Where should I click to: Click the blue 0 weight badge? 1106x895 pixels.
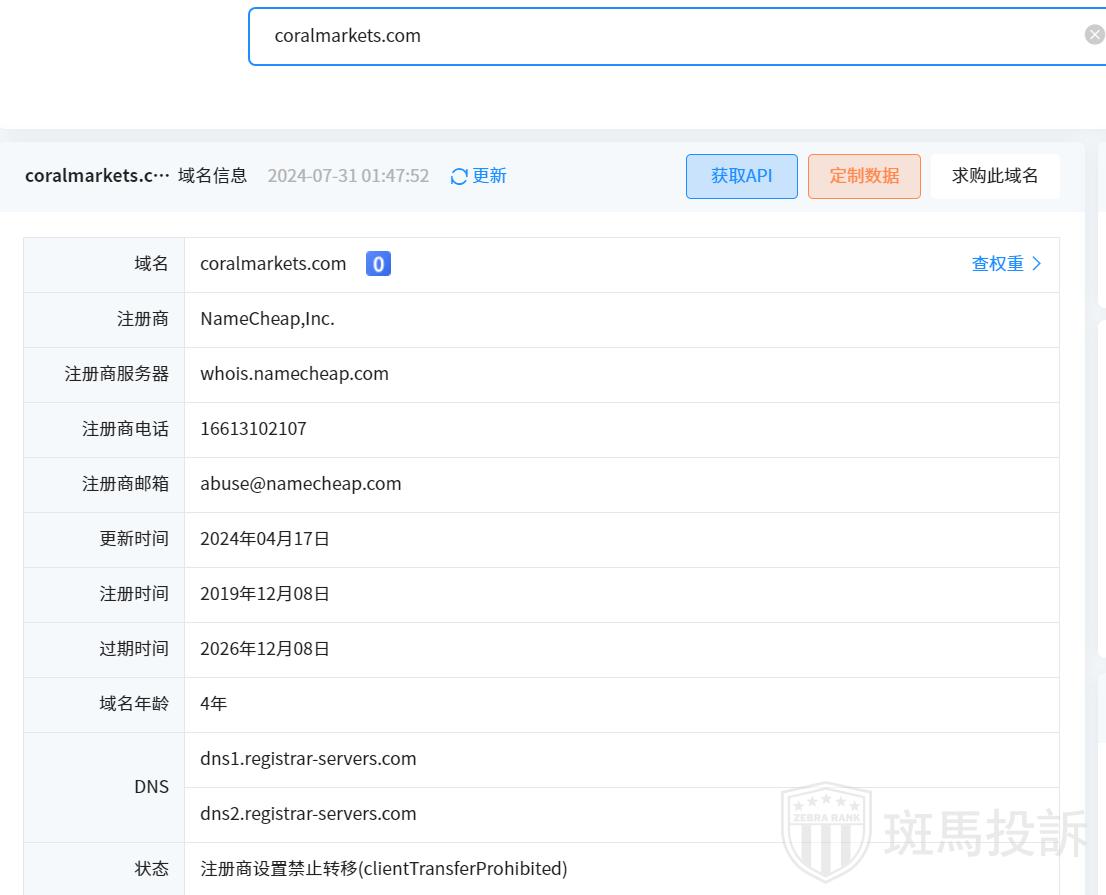click(x=378, y=264)
